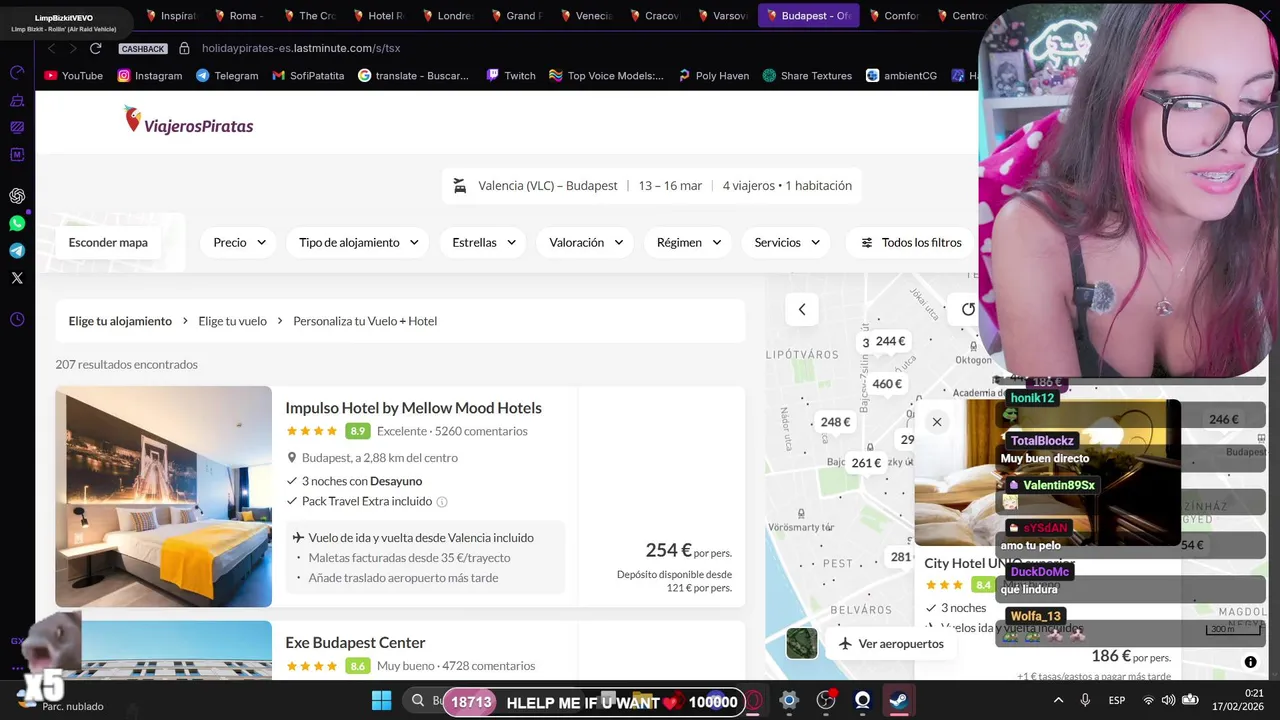
Task: Switch to the Varsovia browser tab
Action: coord(722,16)
